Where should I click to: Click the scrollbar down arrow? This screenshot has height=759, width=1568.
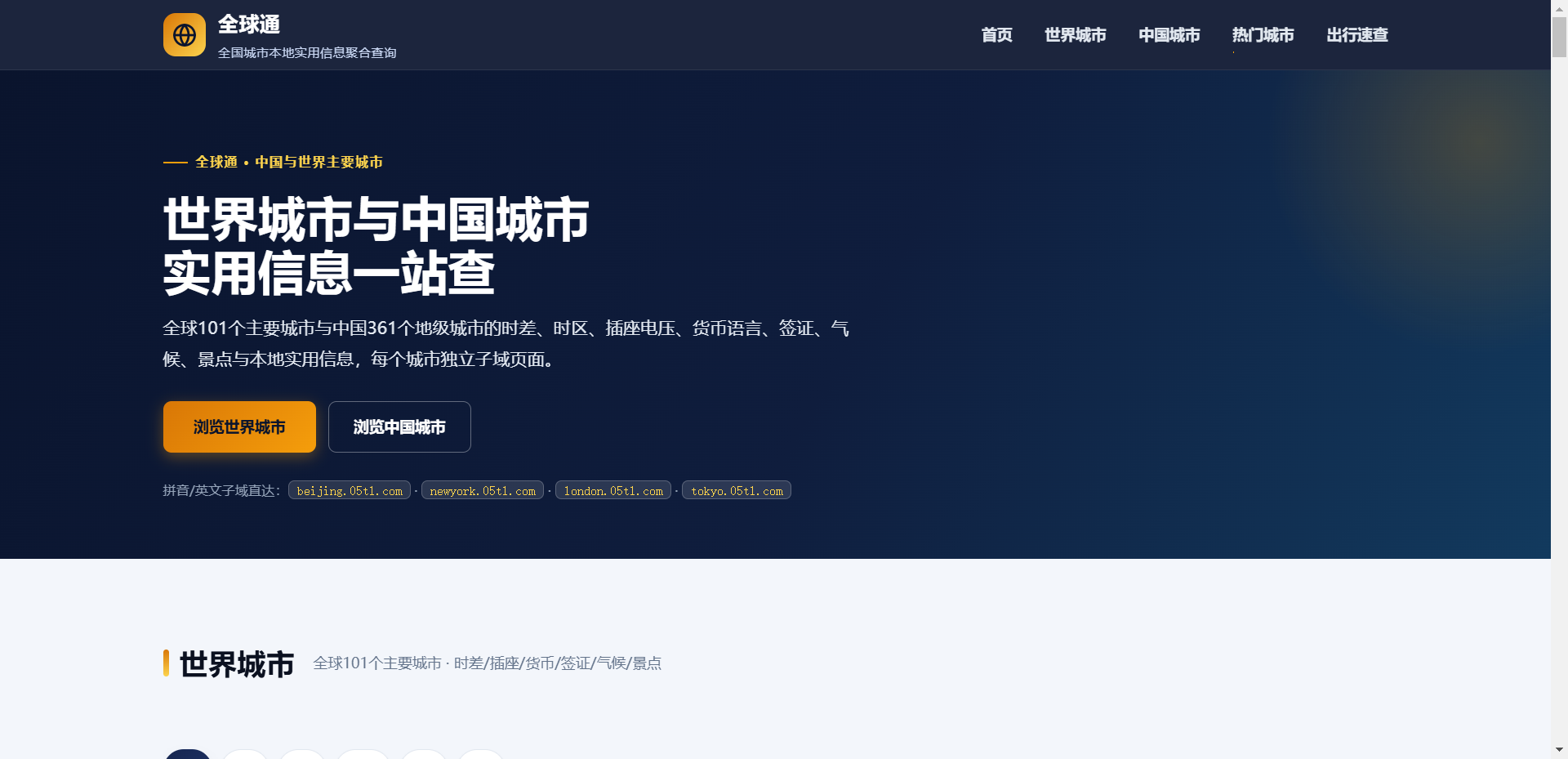[1559, 749]
